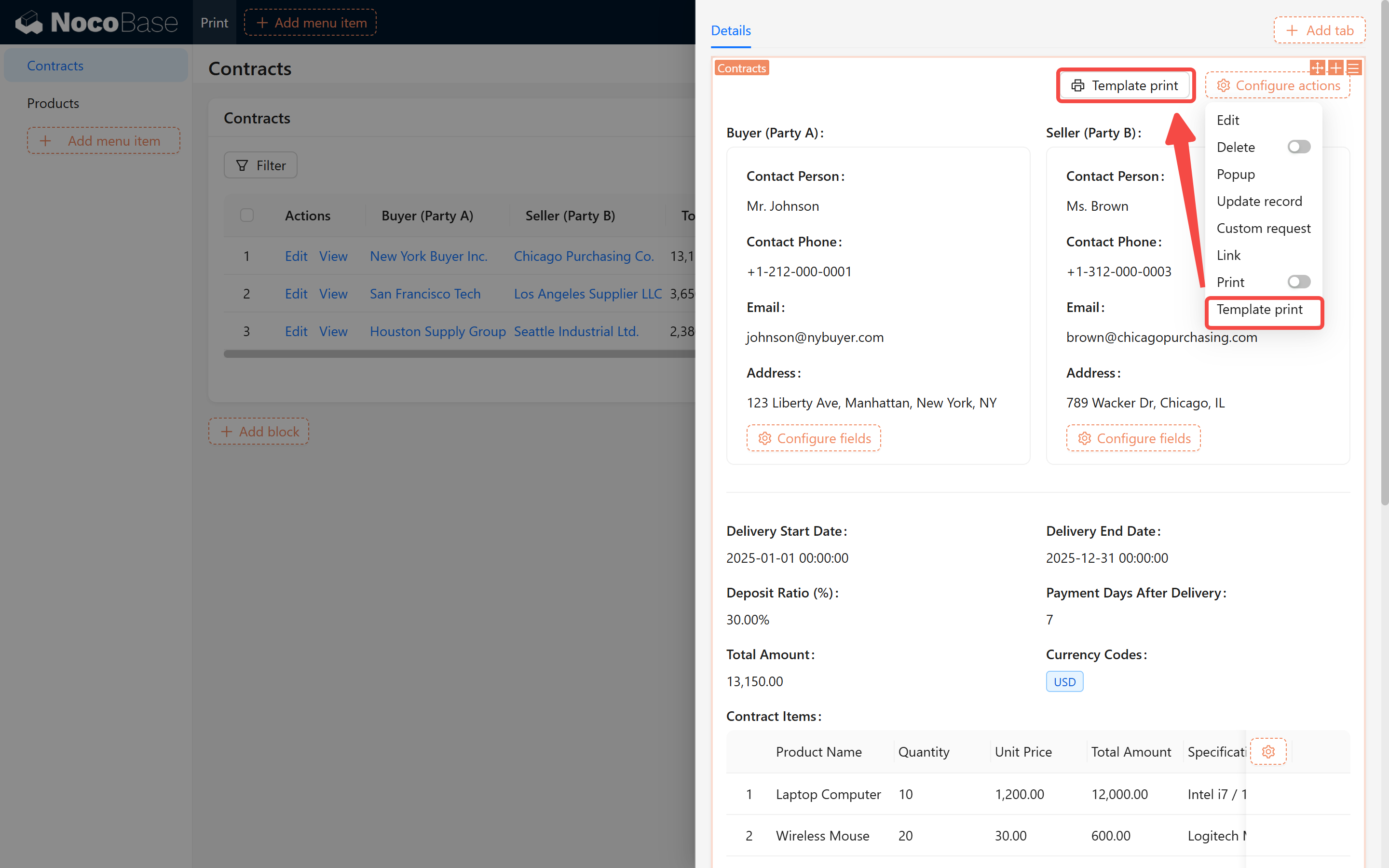This screenshot has width=1389, height=868.
Task: Click the orange plus icon on Contracts block
Action: click(x=1335, y=68)
